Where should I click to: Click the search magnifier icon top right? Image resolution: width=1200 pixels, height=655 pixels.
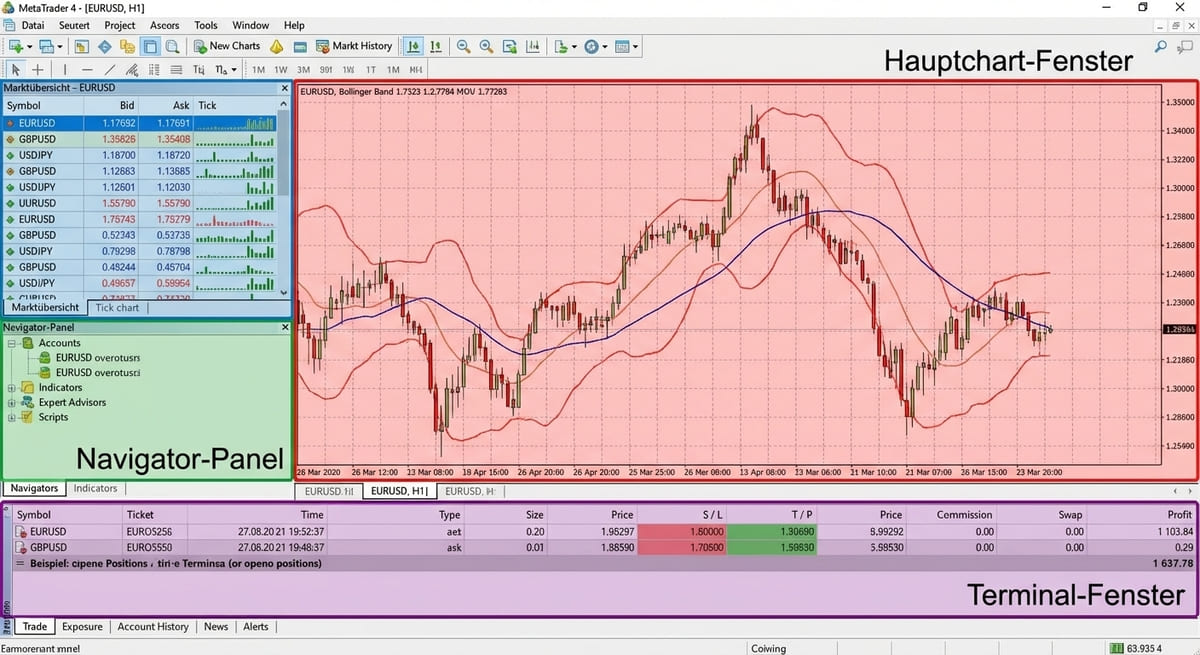pyautogui.click(x=1160, y=46)
